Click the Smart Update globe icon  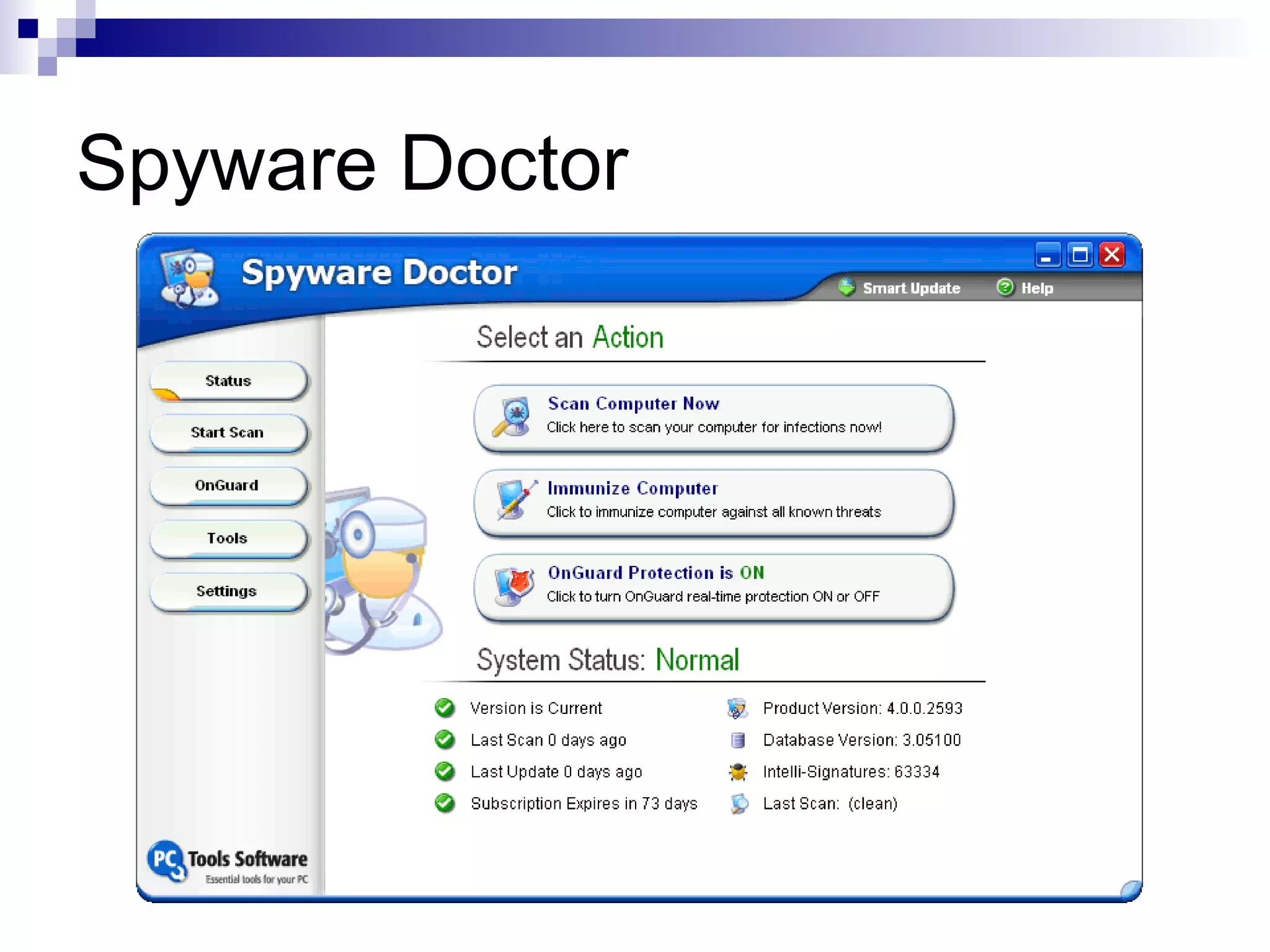(846, 288)
